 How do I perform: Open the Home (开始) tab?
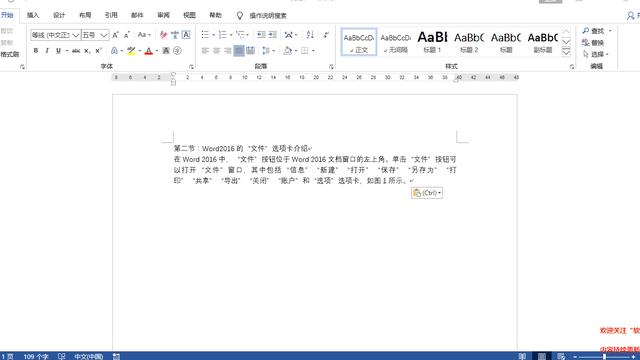pos(7,16)
